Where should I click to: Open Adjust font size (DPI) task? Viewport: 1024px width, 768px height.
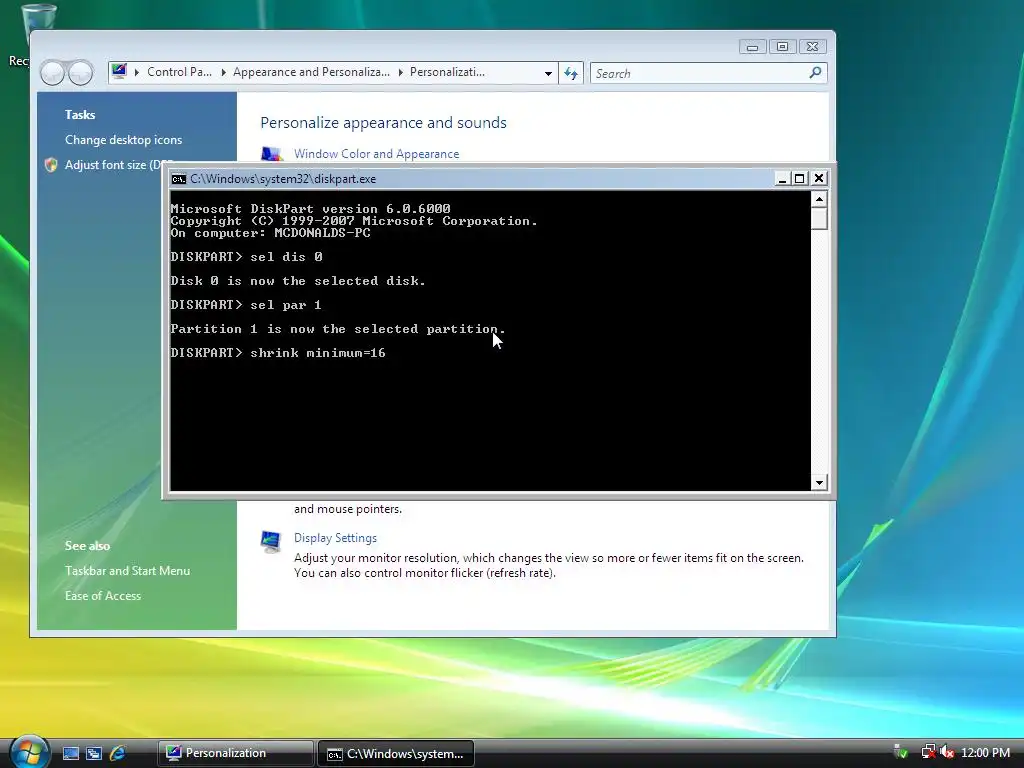tap(112, 165)
